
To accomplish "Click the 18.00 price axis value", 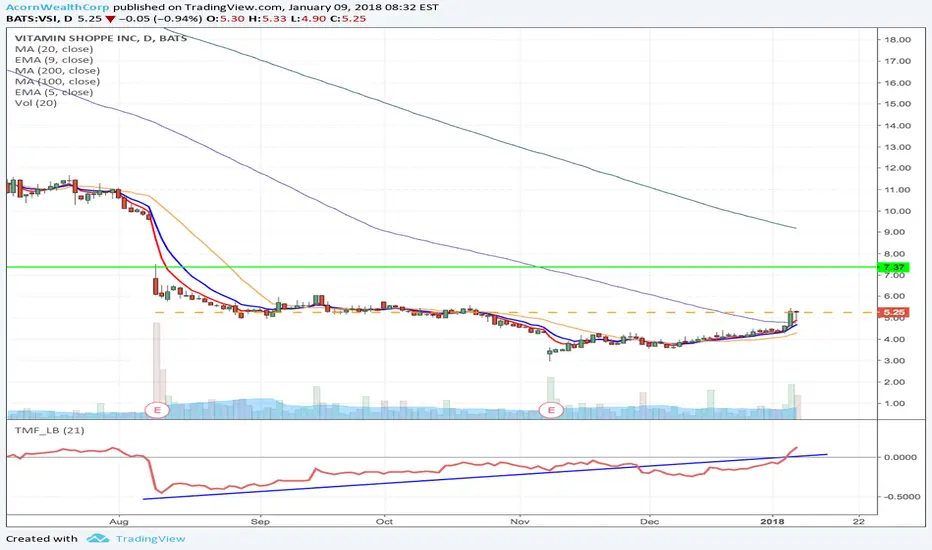I will 898,40.
